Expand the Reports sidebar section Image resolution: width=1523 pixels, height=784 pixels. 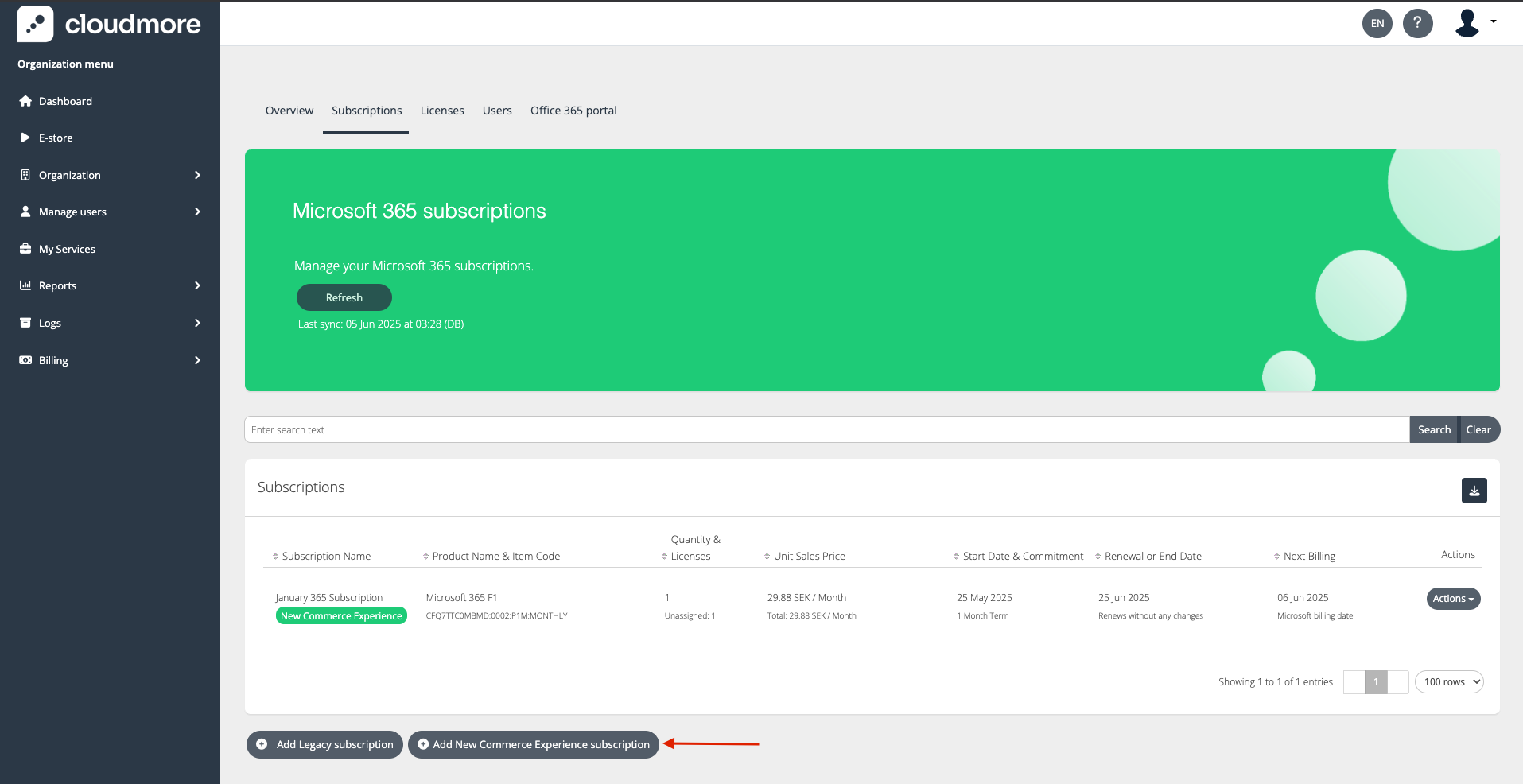[x=197, y=285]
